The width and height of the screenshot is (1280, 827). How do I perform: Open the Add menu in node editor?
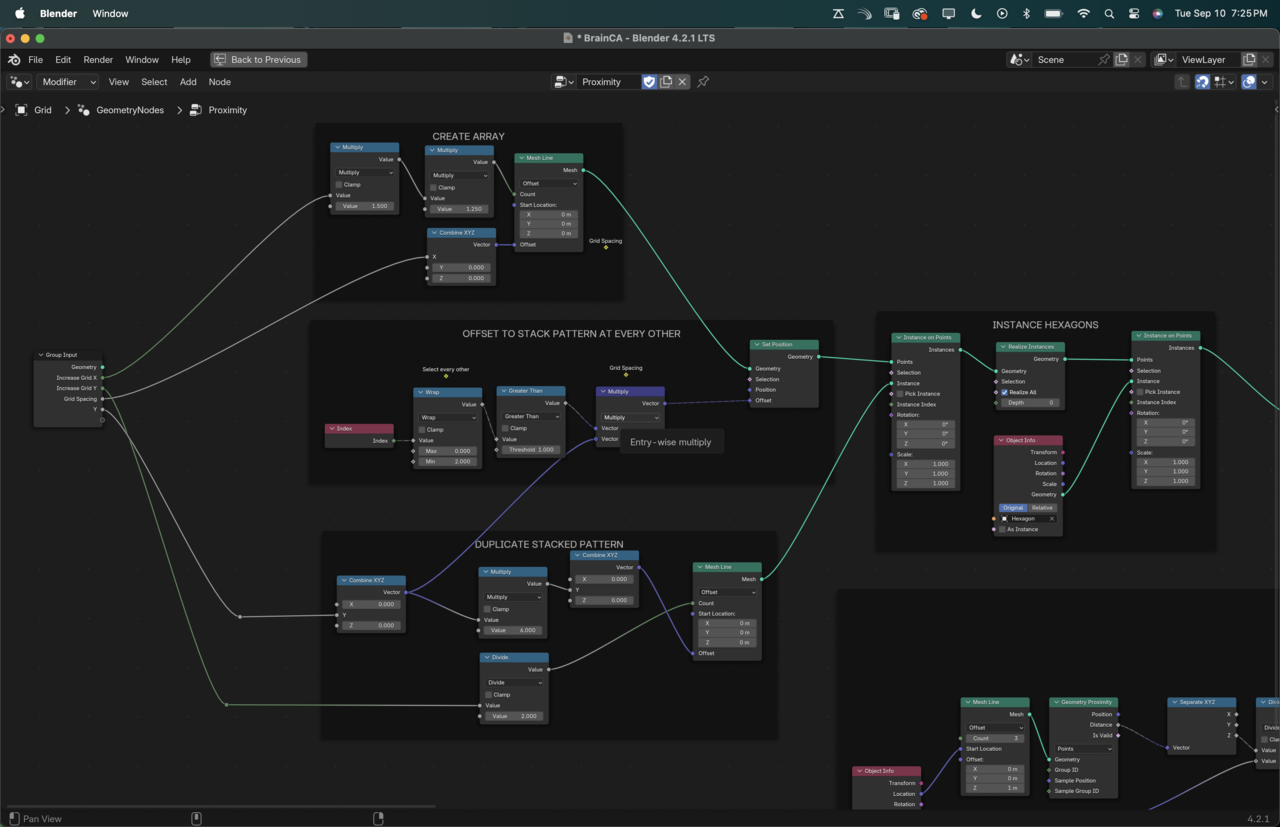(x=188, y=82)
